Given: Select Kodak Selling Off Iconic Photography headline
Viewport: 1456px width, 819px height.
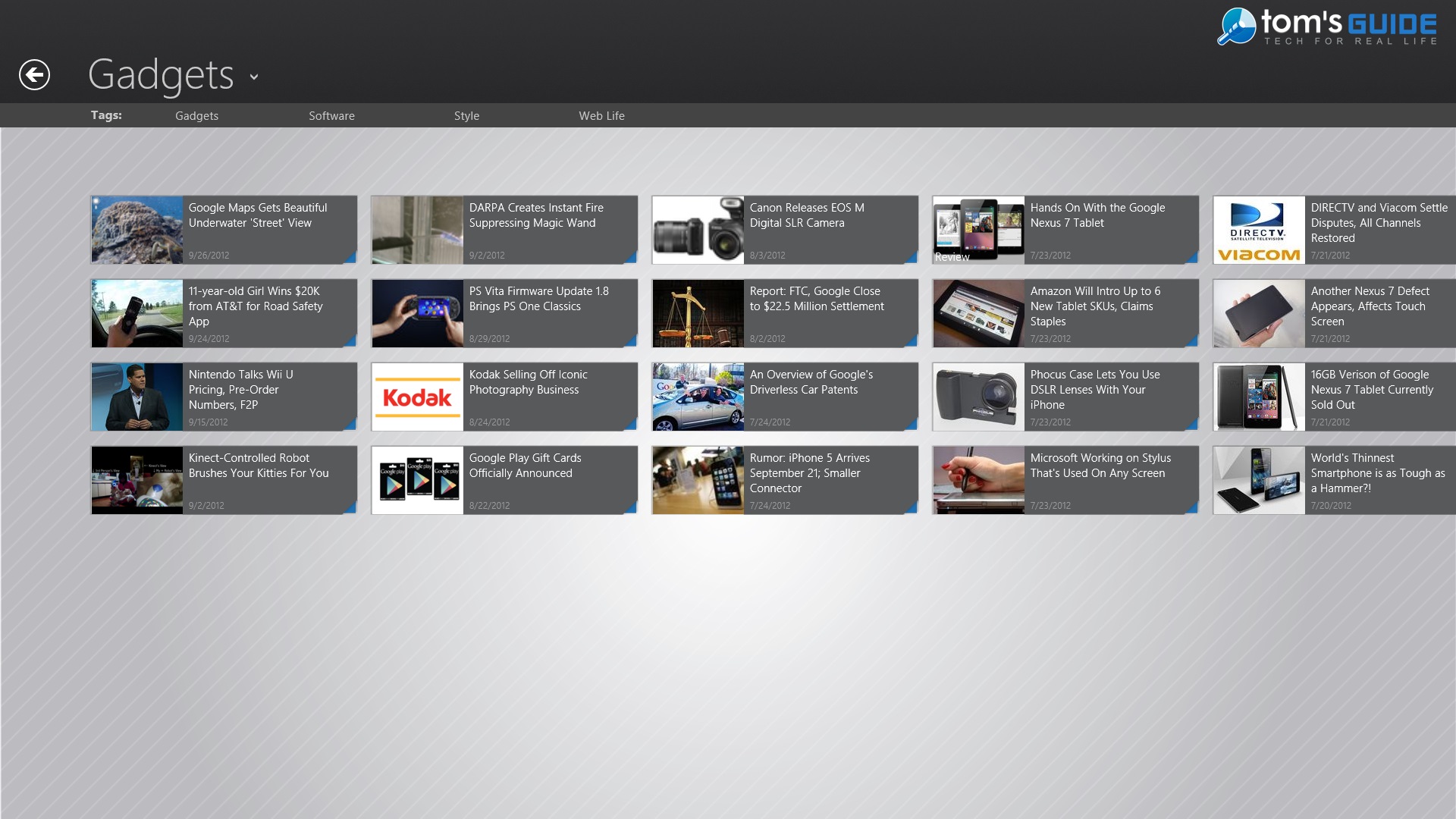Looking at the screenshot, I should (x=528, y=381).
